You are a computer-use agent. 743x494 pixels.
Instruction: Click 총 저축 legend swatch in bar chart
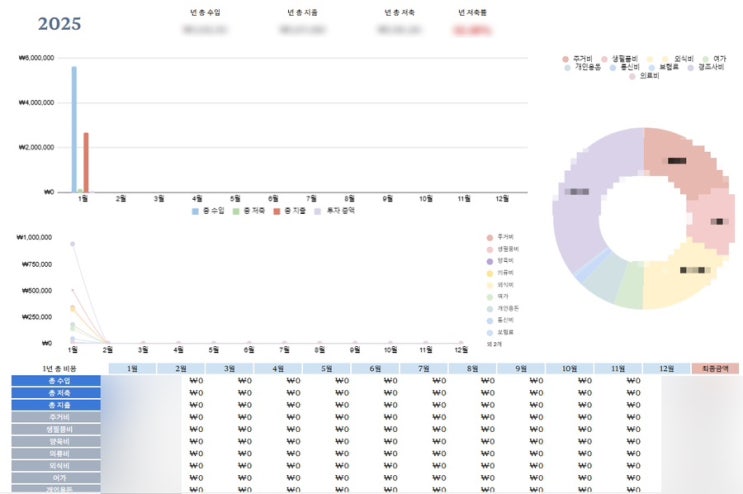(236, 211)
